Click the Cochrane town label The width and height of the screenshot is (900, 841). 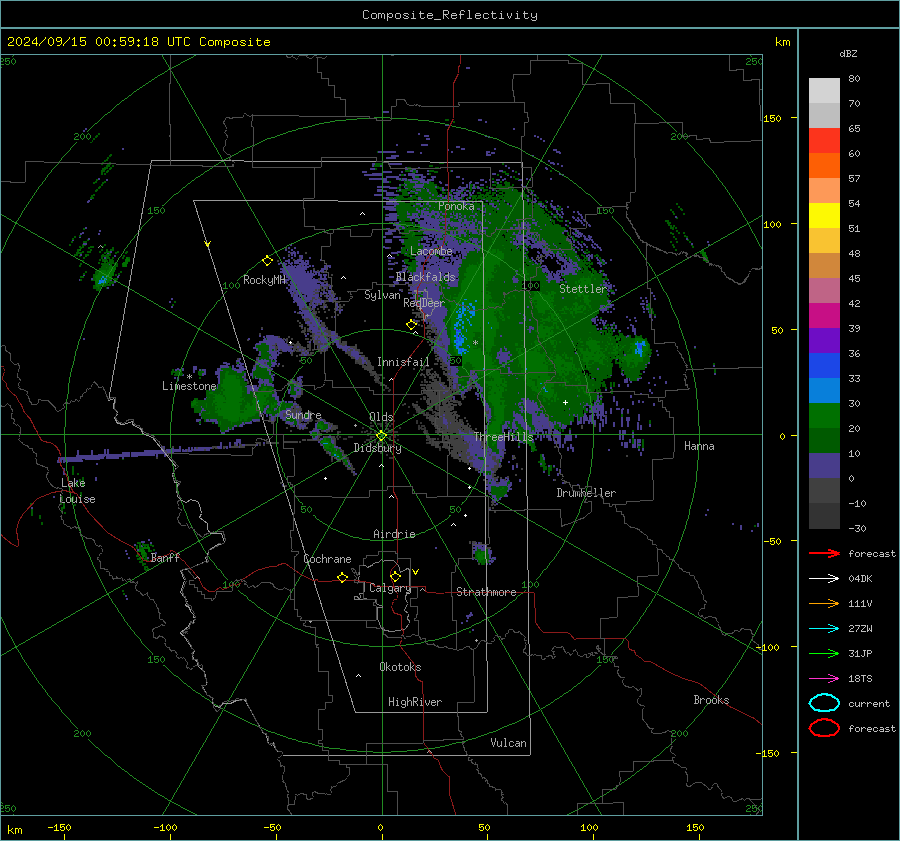327,559
